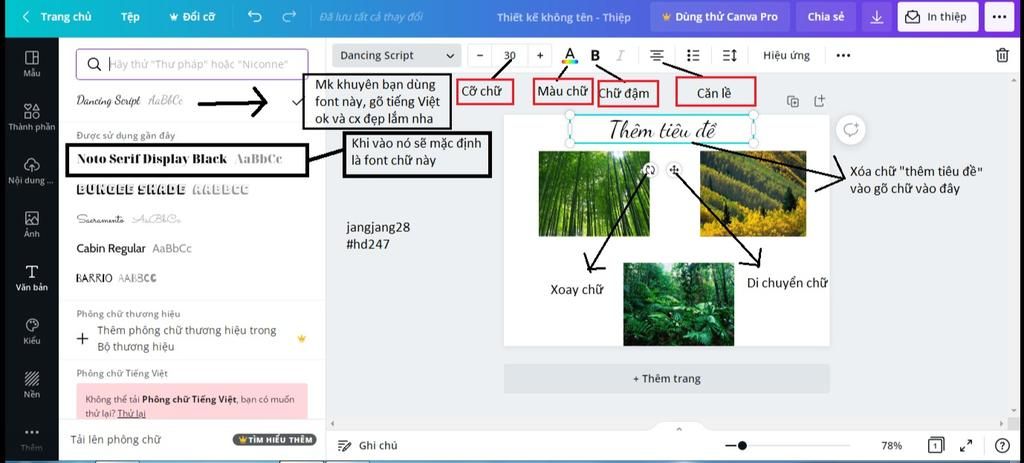The image size is (1024, 463).
Task: Open line spacing options
Action: pyautogui.click(x=729, y=56)
